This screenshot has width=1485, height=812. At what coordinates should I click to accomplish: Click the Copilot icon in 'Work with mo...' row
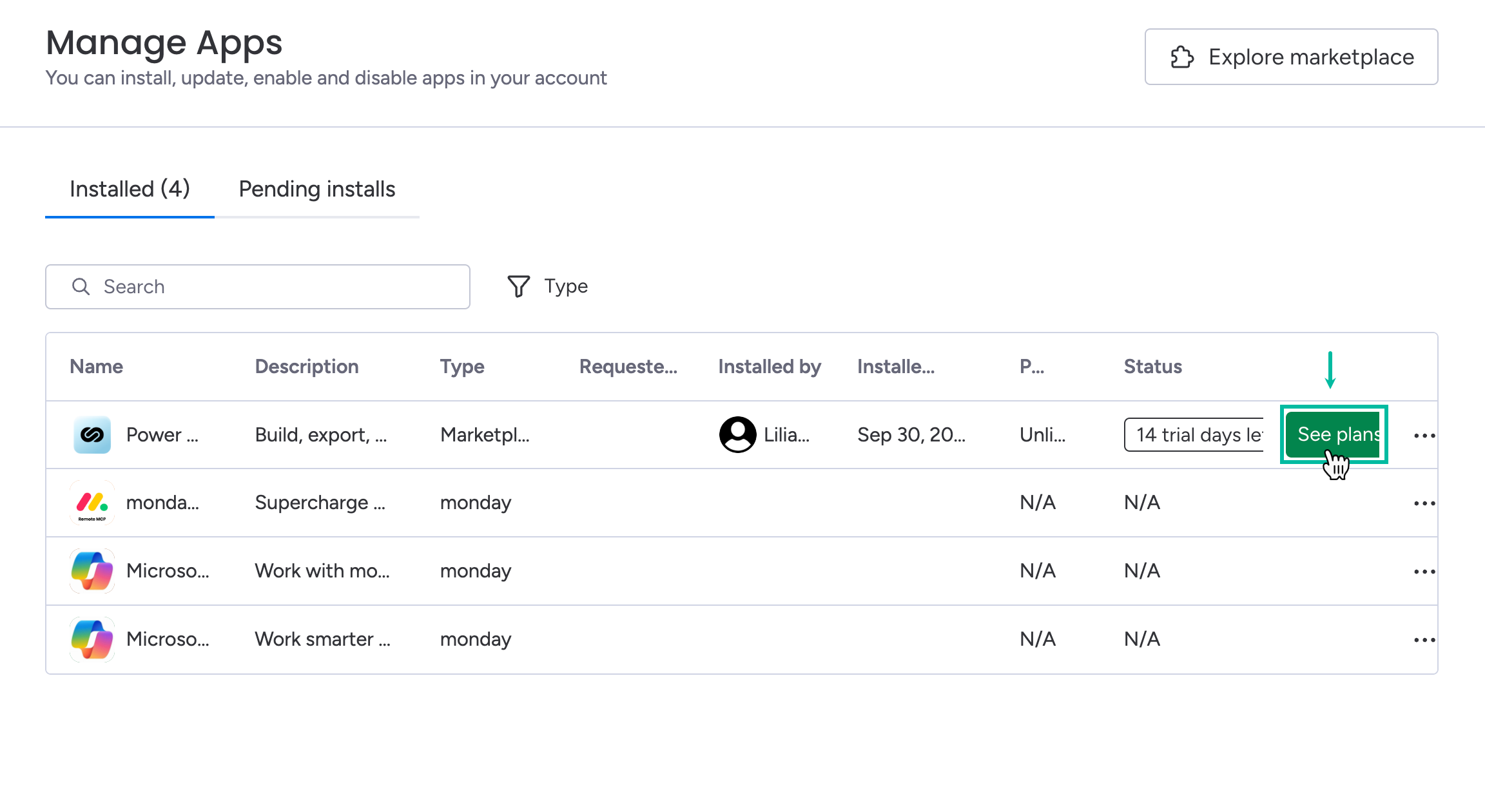pos(92,571)
